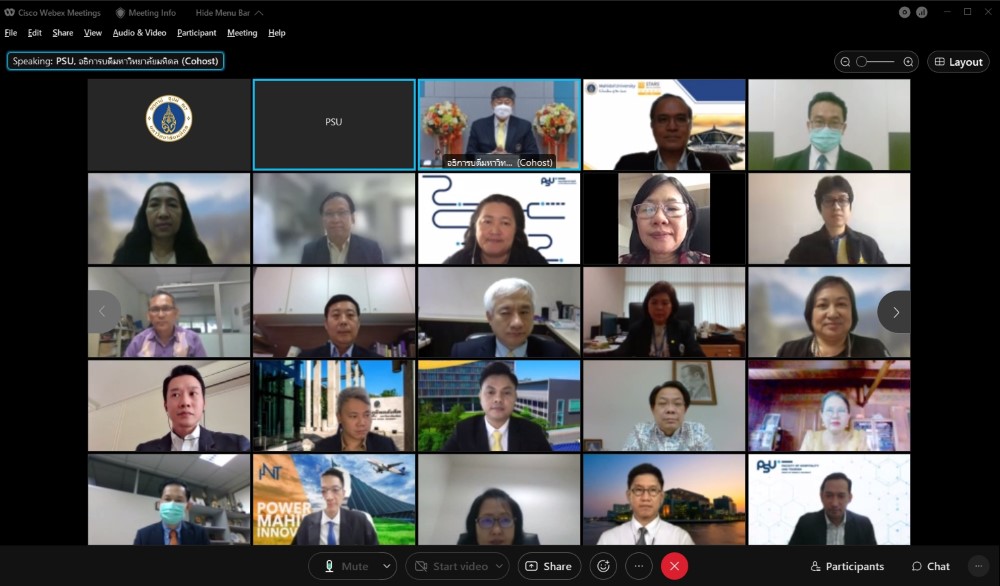The height and width of the screenshot is (586, 1000).
Task: Click panel options ellipsis at bottom right
Action: 979,566
